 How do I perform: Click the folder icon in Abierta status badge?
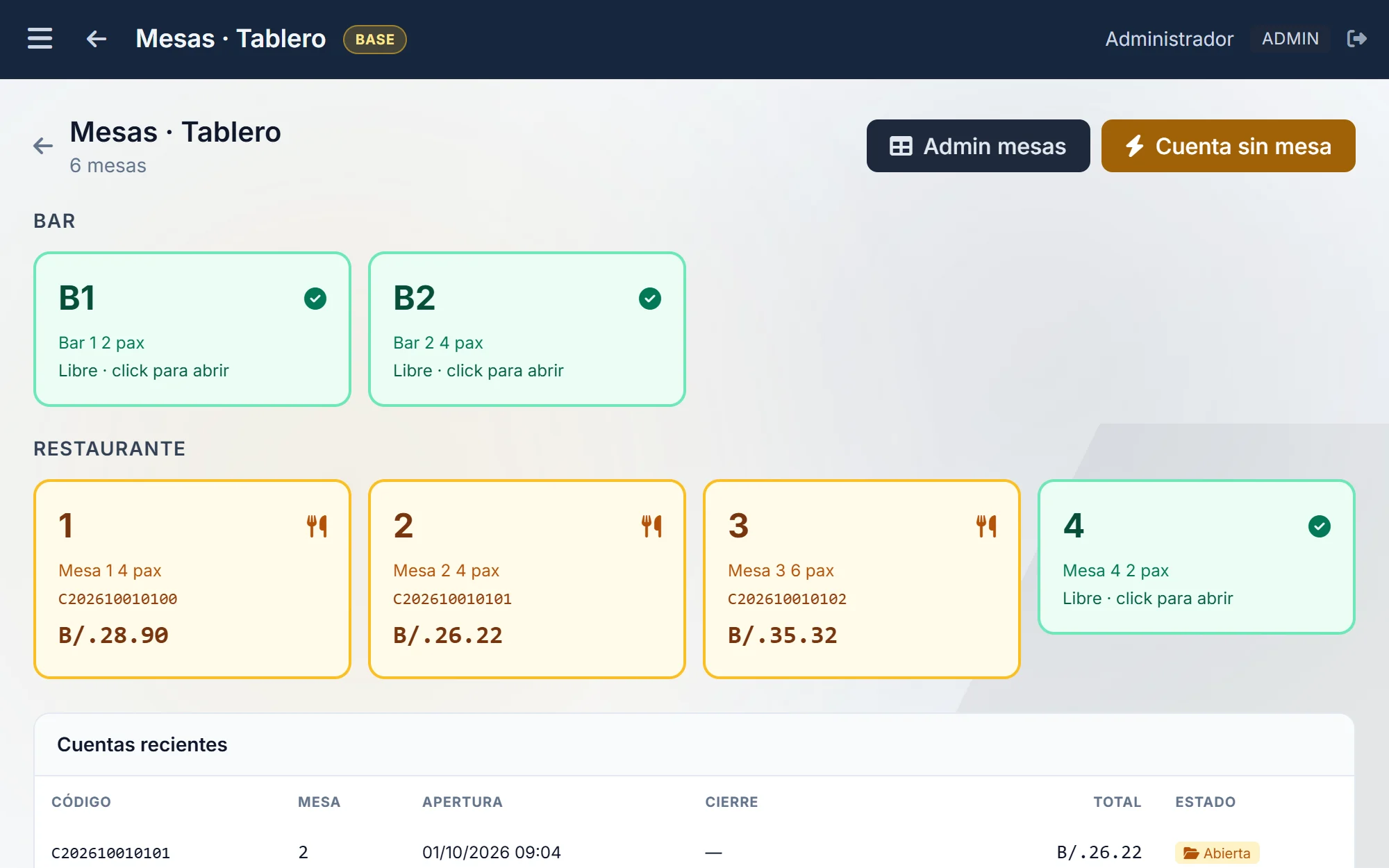coord(1191,853)
